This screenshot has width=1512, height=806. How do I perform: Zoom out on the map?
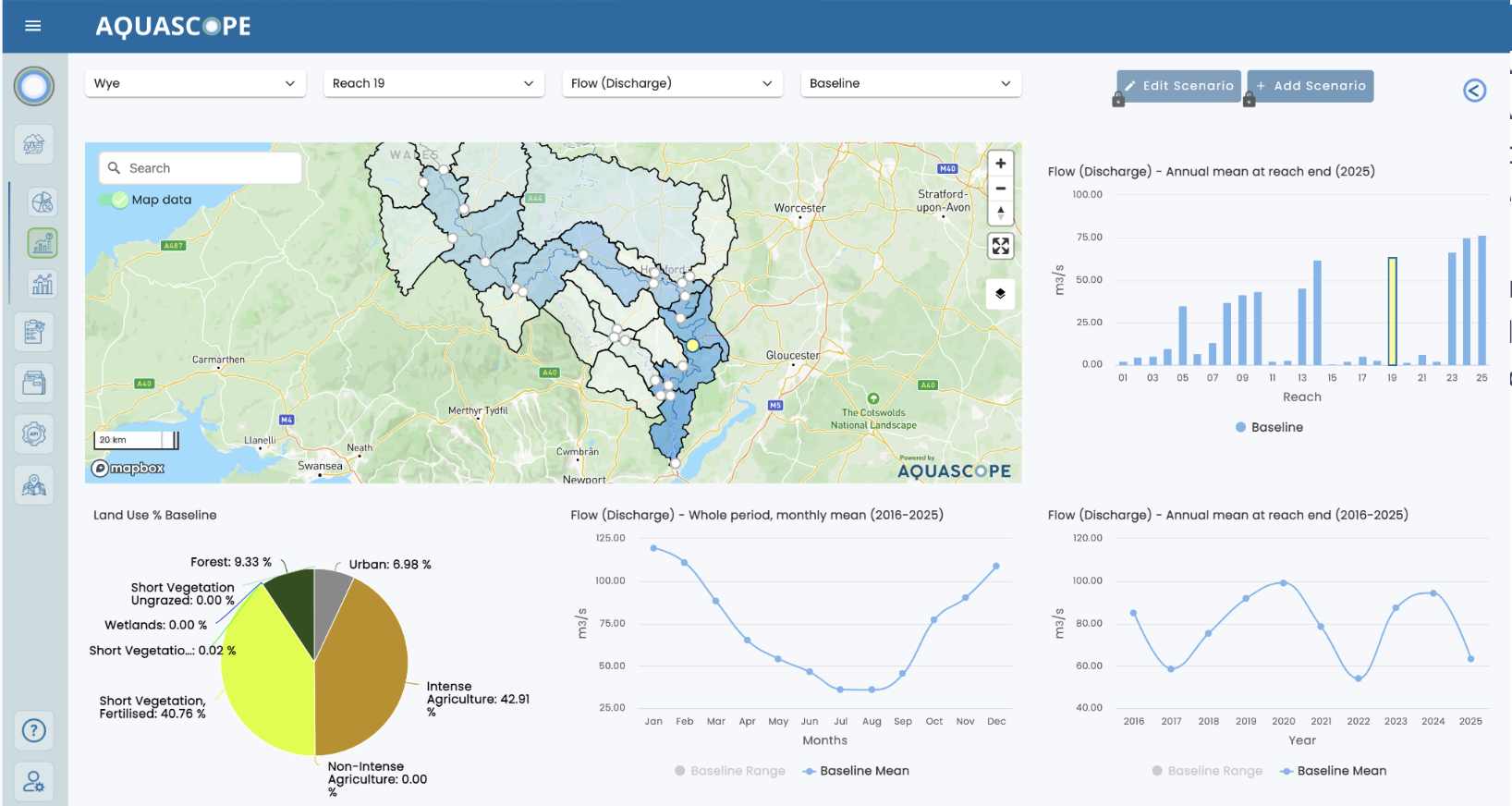coord(1000,189)
